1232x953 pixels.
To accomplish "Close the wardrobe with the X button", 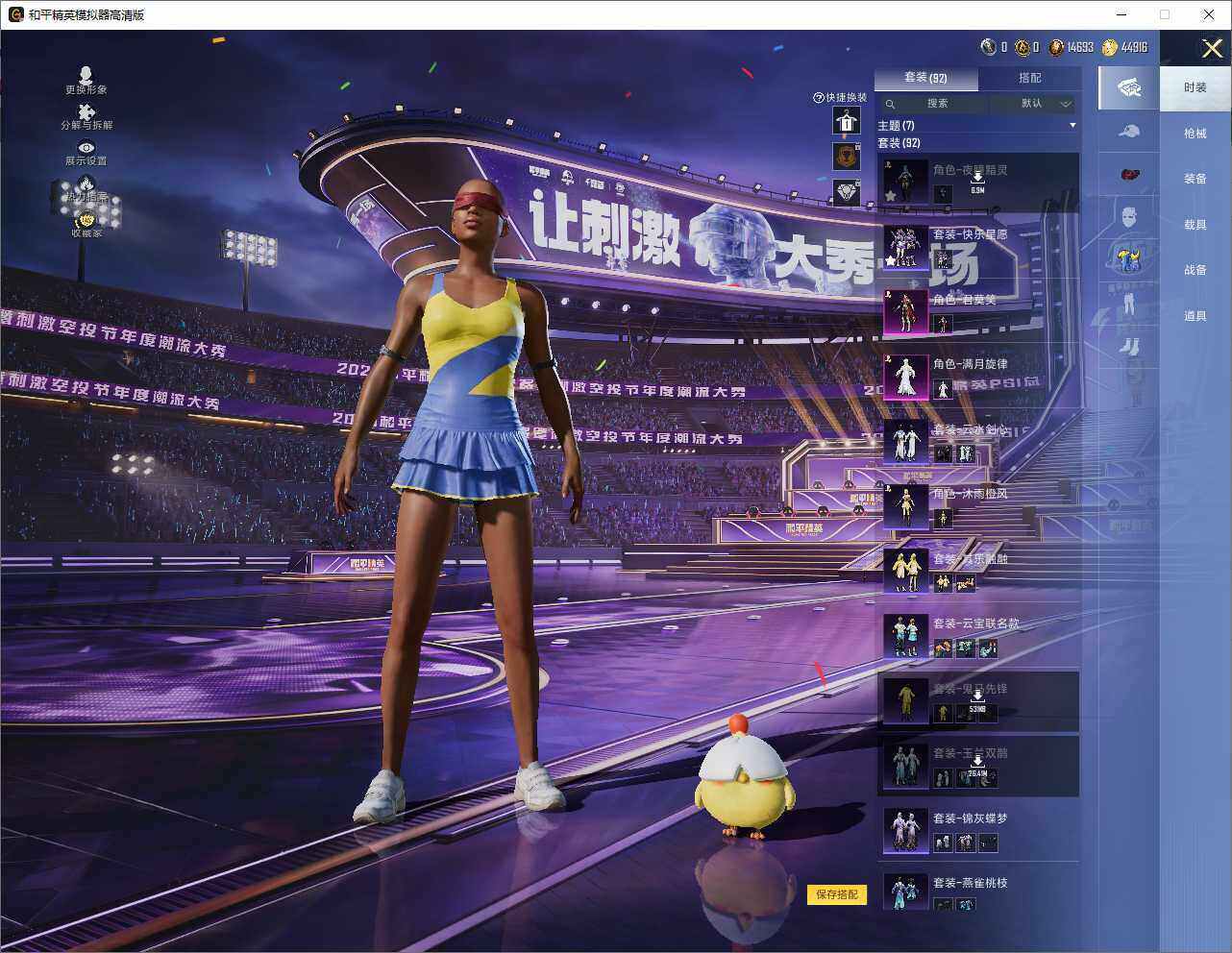I will tap(1212, 48).
